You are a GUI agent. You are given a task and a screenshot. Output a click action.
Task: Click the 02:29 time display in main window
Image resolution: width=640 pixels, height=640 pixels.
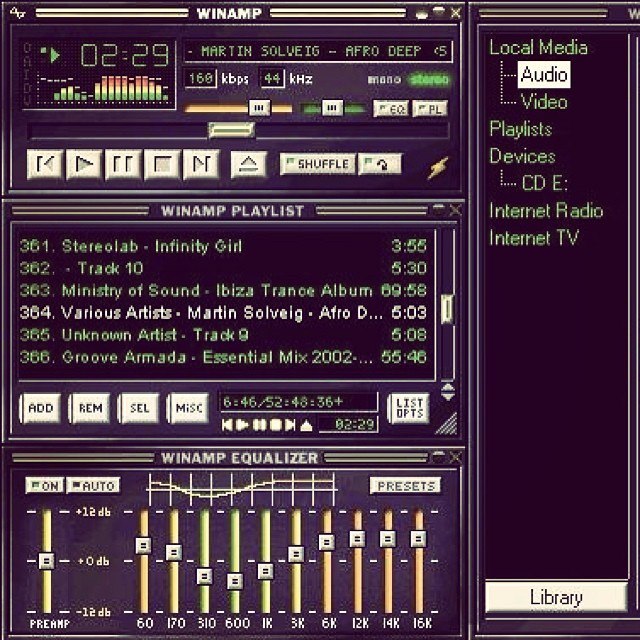click(125, 55)
